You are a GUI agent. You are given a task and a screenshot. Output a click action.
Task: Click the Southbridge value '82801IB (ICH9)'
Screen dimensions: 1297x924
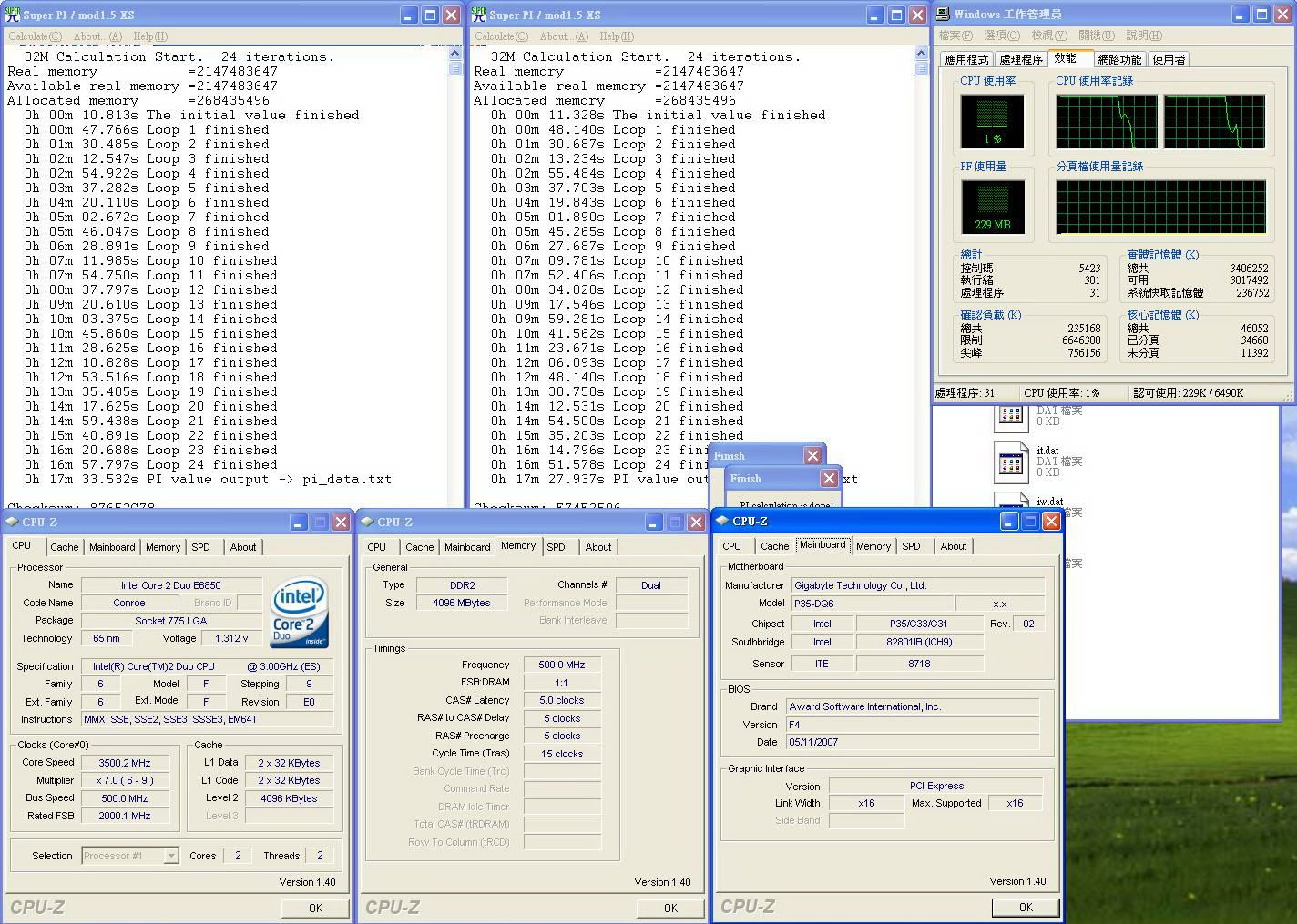(920, 642)
